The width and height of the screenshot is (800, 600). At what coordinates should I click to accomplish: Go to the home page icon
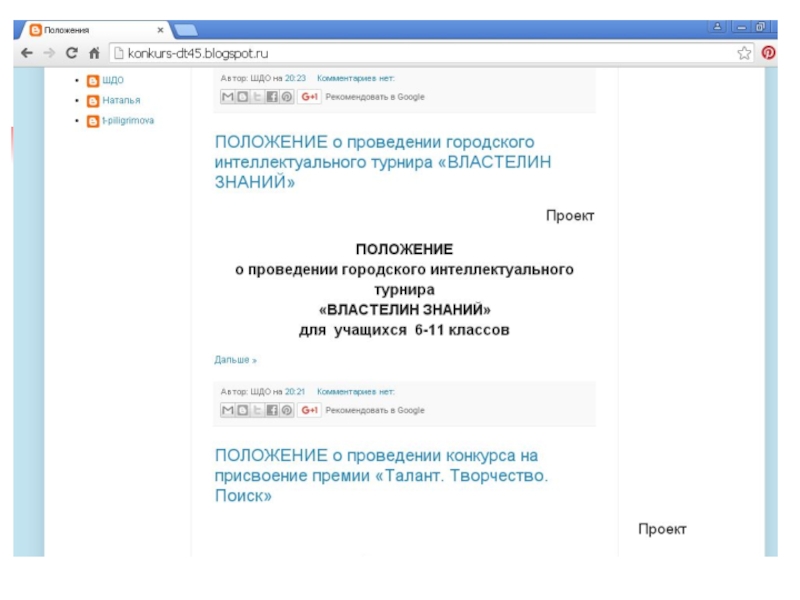point(94,53)
